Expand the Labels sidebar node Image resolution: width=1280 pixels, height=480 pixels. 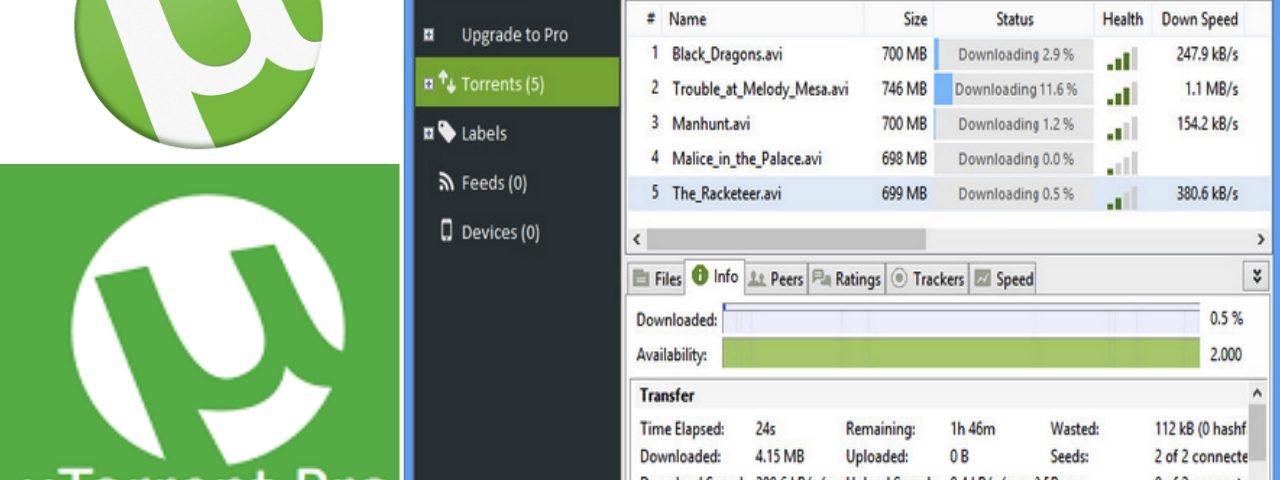tap(429, 133)
